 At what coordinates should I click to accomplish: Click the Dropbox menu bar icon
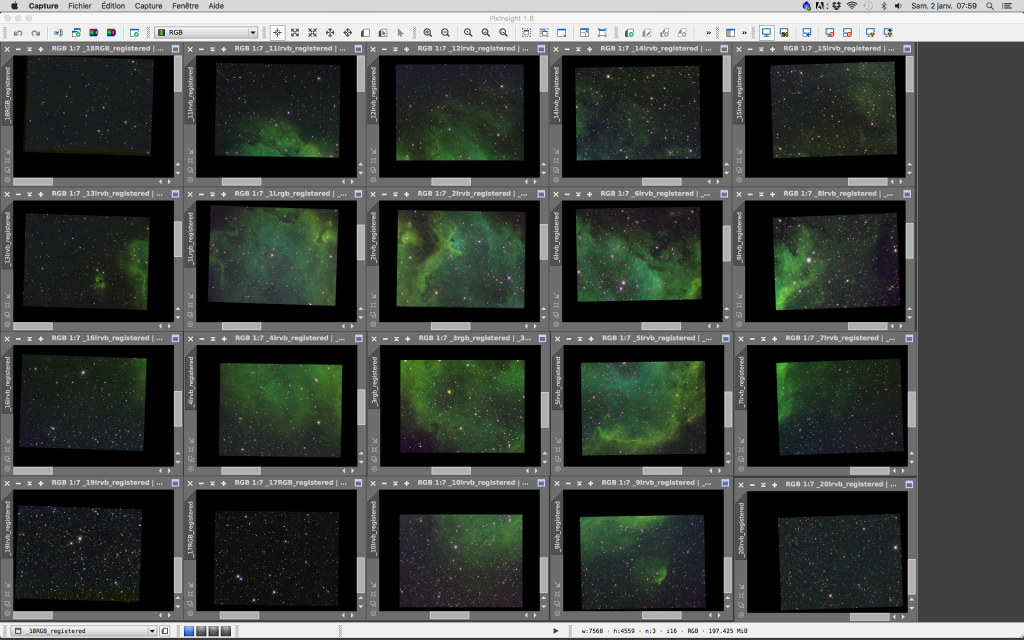point(836,6)
